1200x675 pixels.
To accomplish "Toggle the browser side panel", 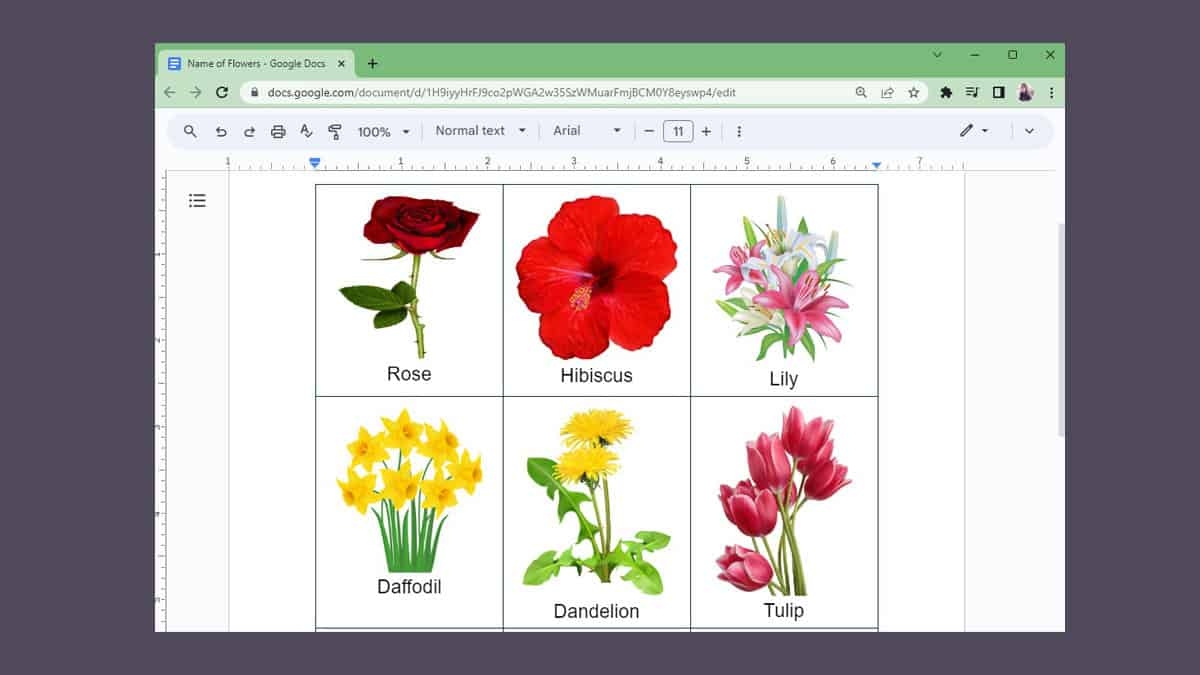I will coord(998,92).
